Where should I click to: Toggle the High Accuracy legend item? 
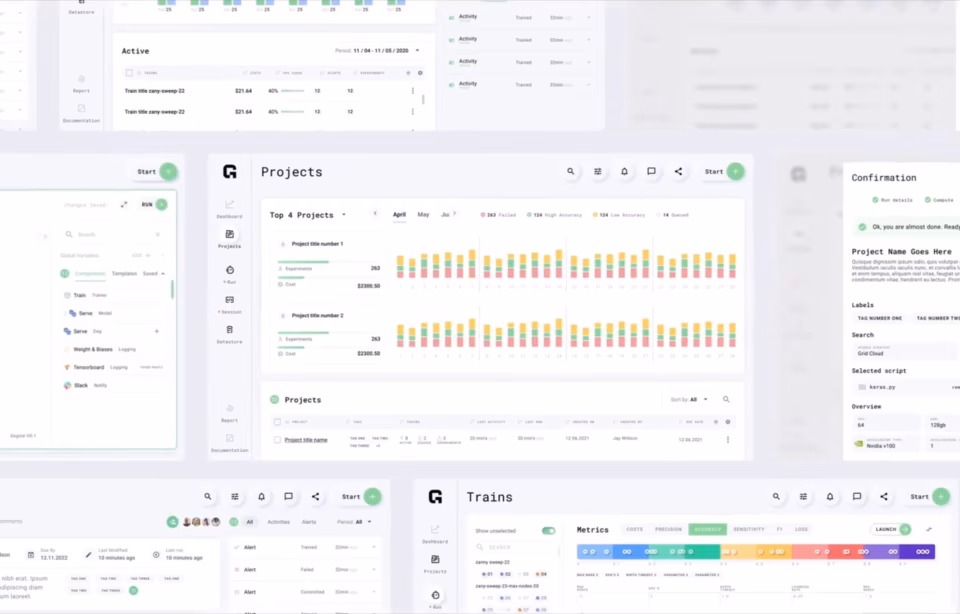[x=554, y=215]
